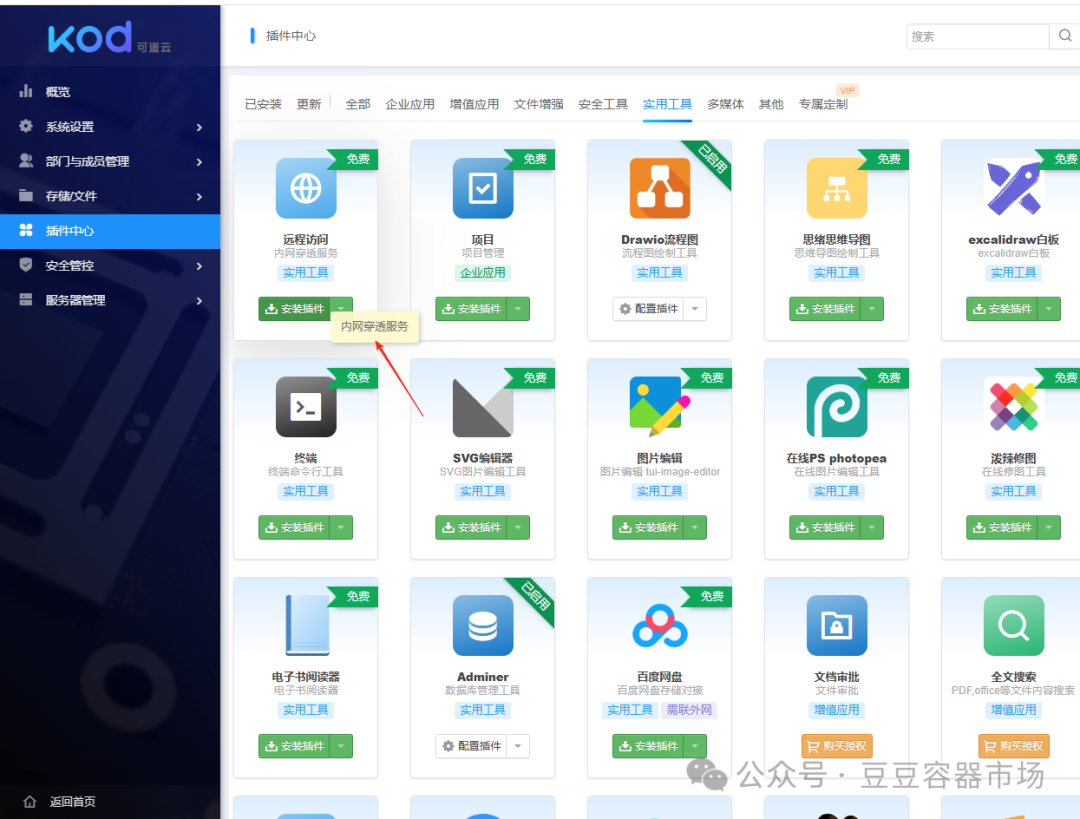Image resolution: width=1080 pixels, height=819 pixels.
Task: Select the 实用工具 tab
Action: pyautogui.click(x=667, y=104)
